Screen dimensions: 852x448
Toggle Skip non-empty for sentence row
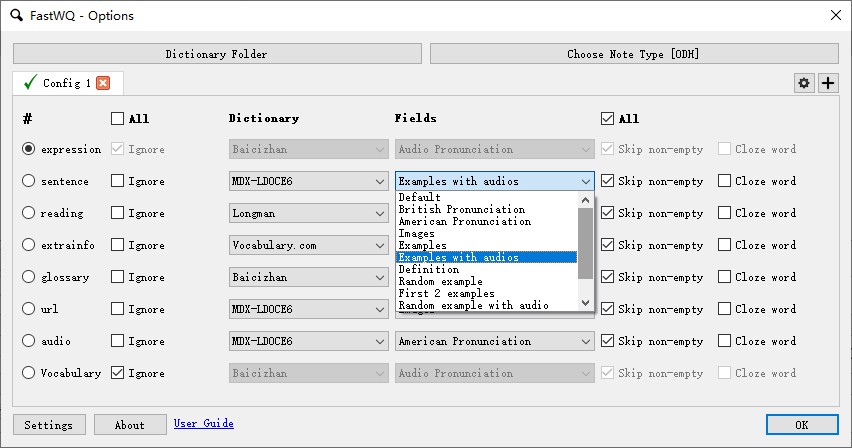pyautogui.click(x=607, y=181)
